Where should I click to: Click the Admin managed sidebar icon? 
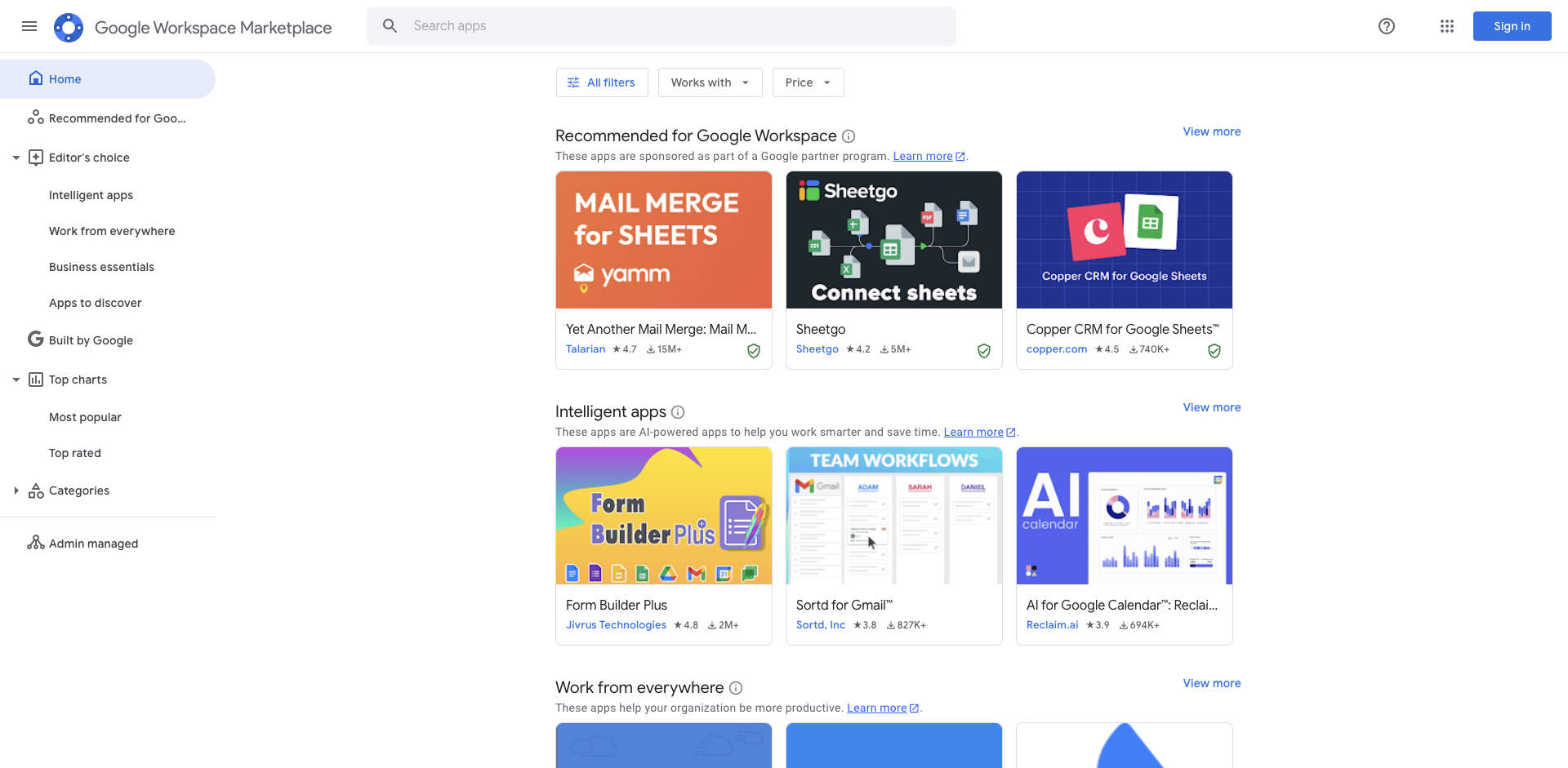click(x=36, y=543)
